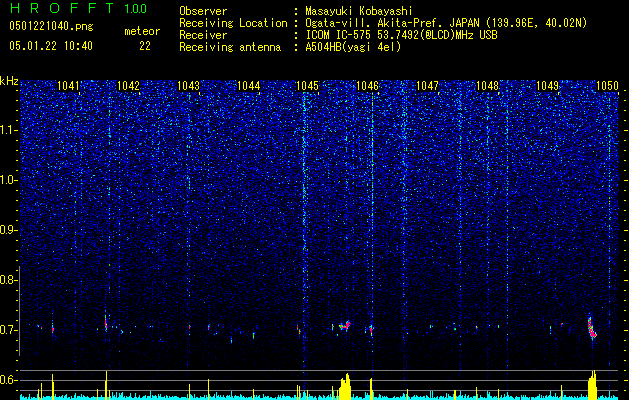Click the 1049 time marker
This screenshot has height=400, width=629.
pos(547,85)
